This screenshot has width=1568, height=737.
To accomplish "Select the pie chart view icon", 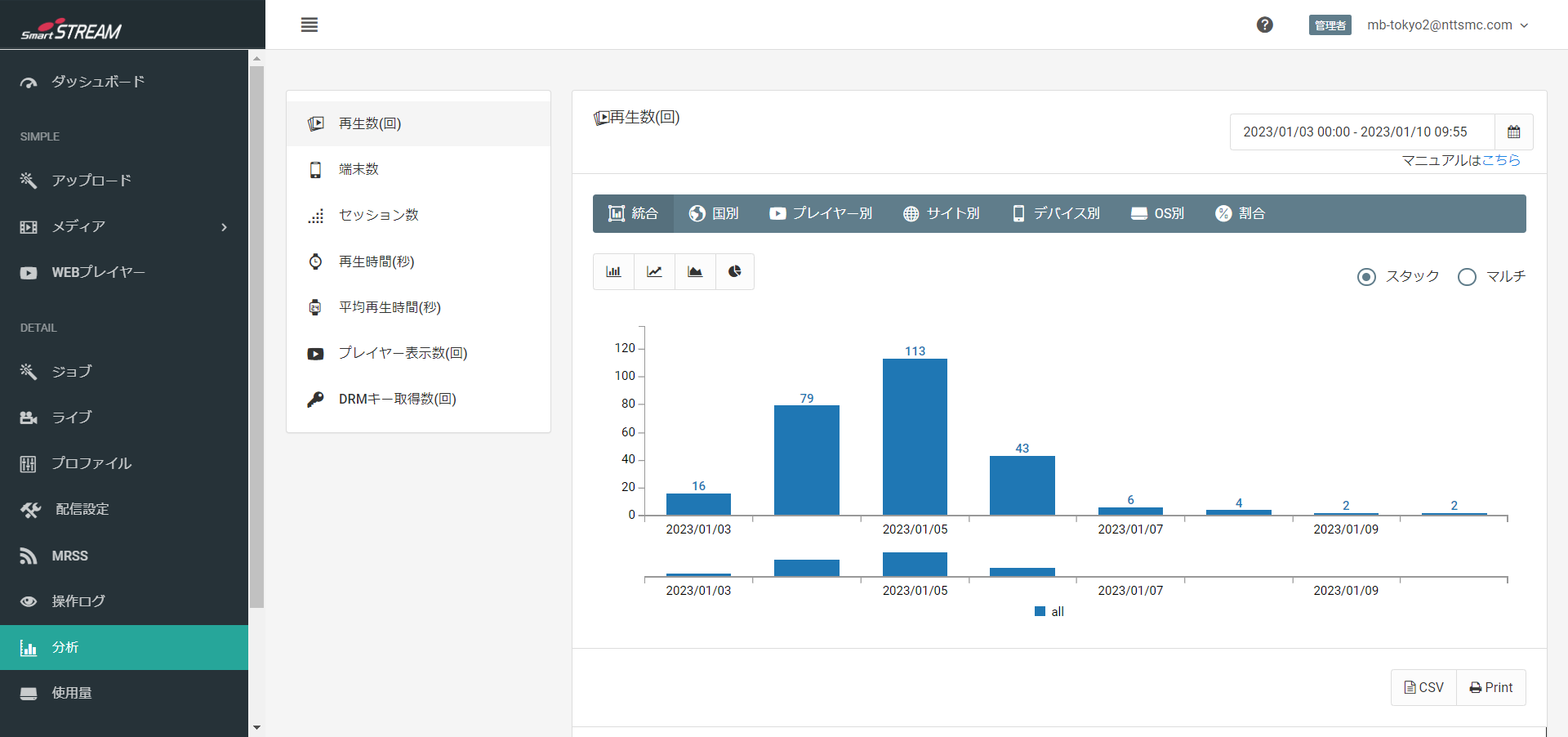I will coord(735,271).
